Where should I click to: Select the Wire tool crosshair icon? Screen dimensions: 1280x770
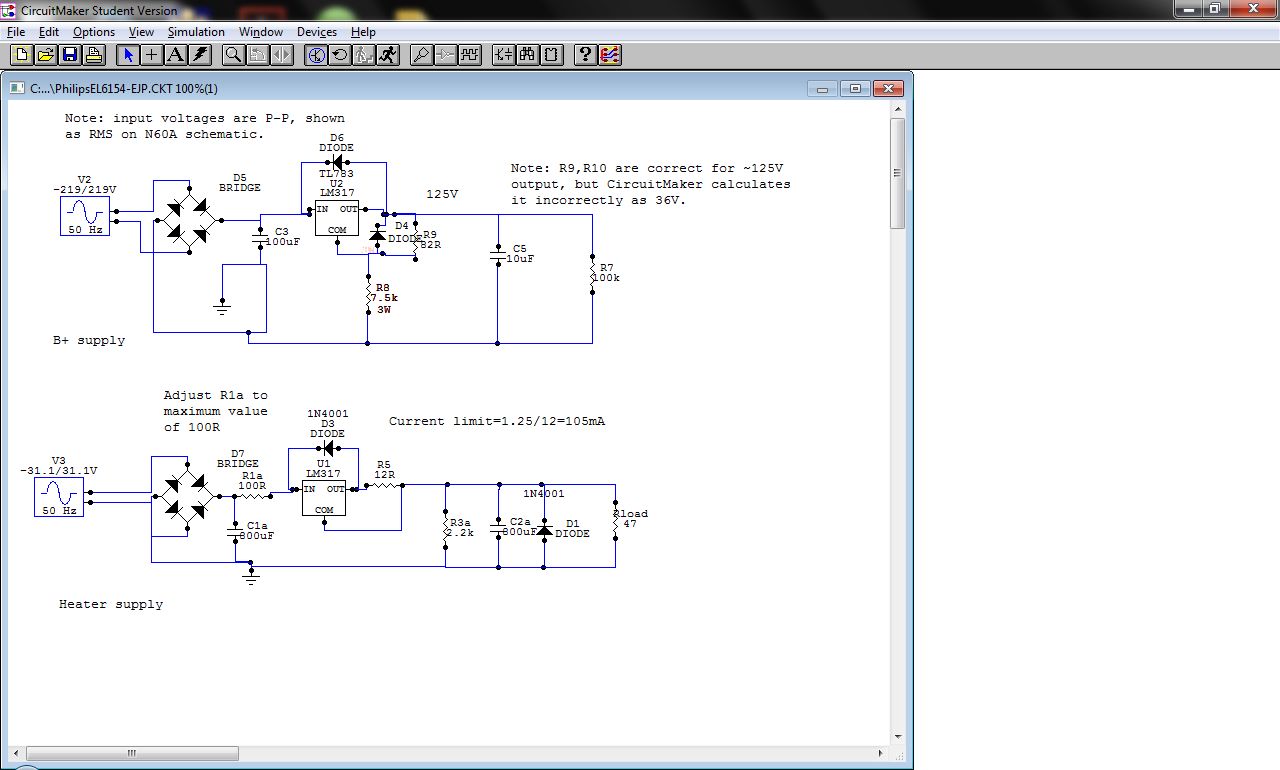(x=152, y=55)
